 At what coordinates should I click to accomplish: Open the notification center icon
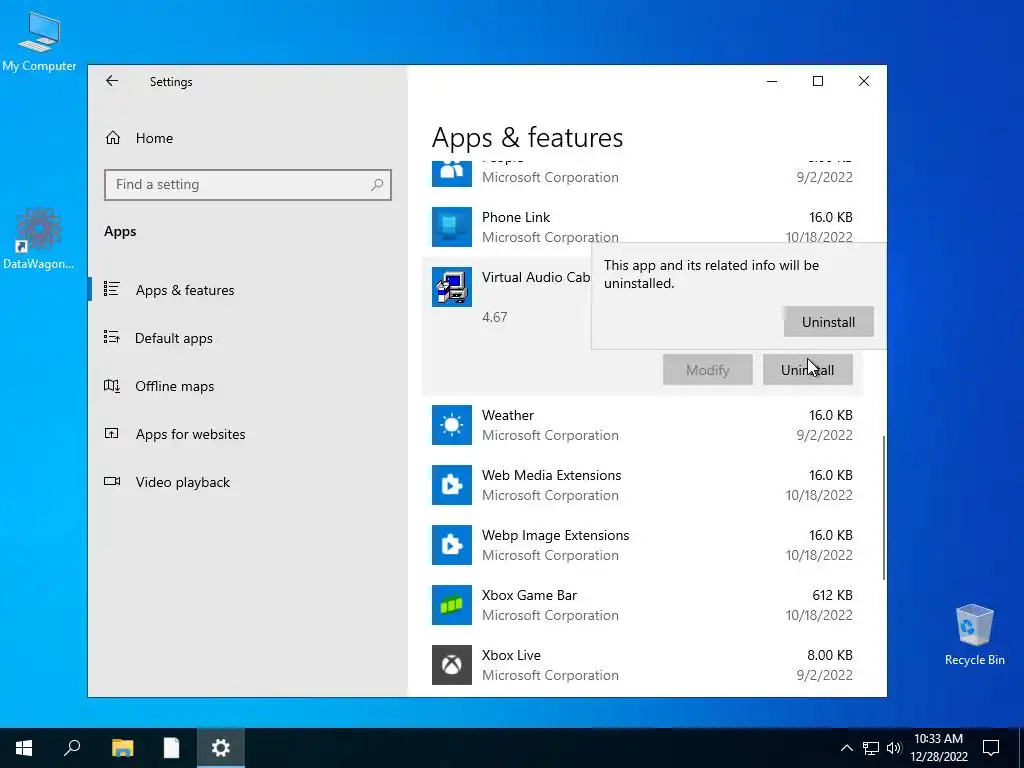(x=991, y=748)
